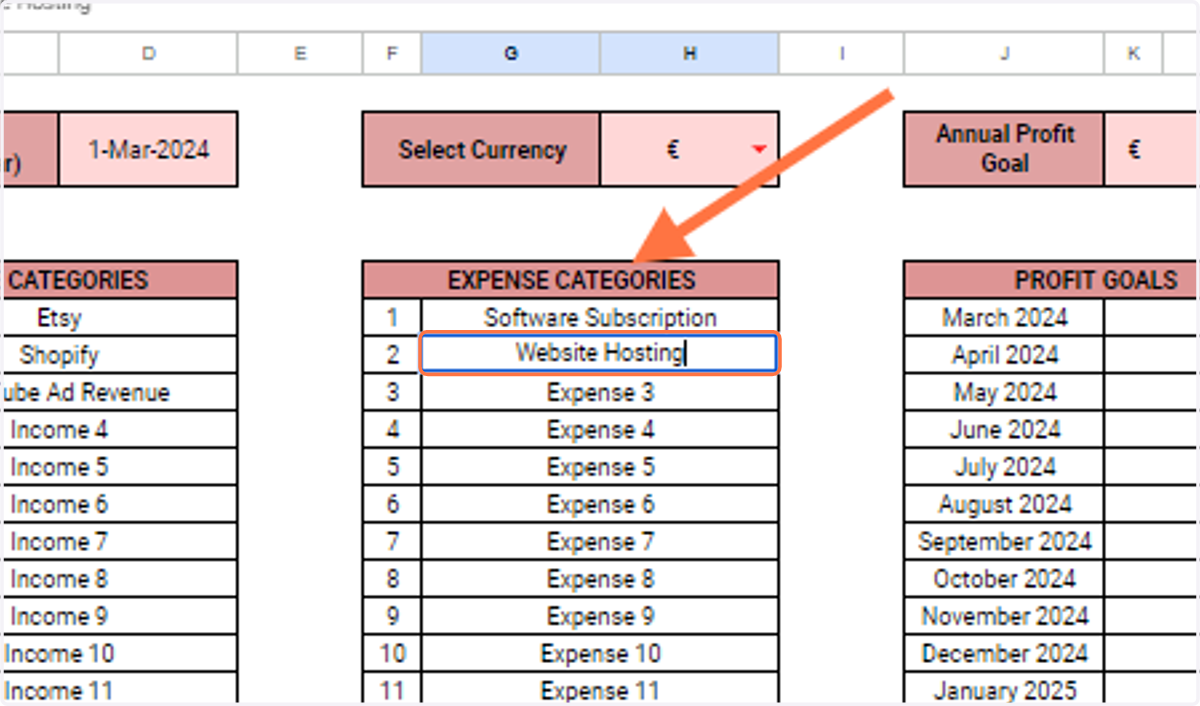Click the EXPENSE CATEGORIES header cell

coord(571,280)
